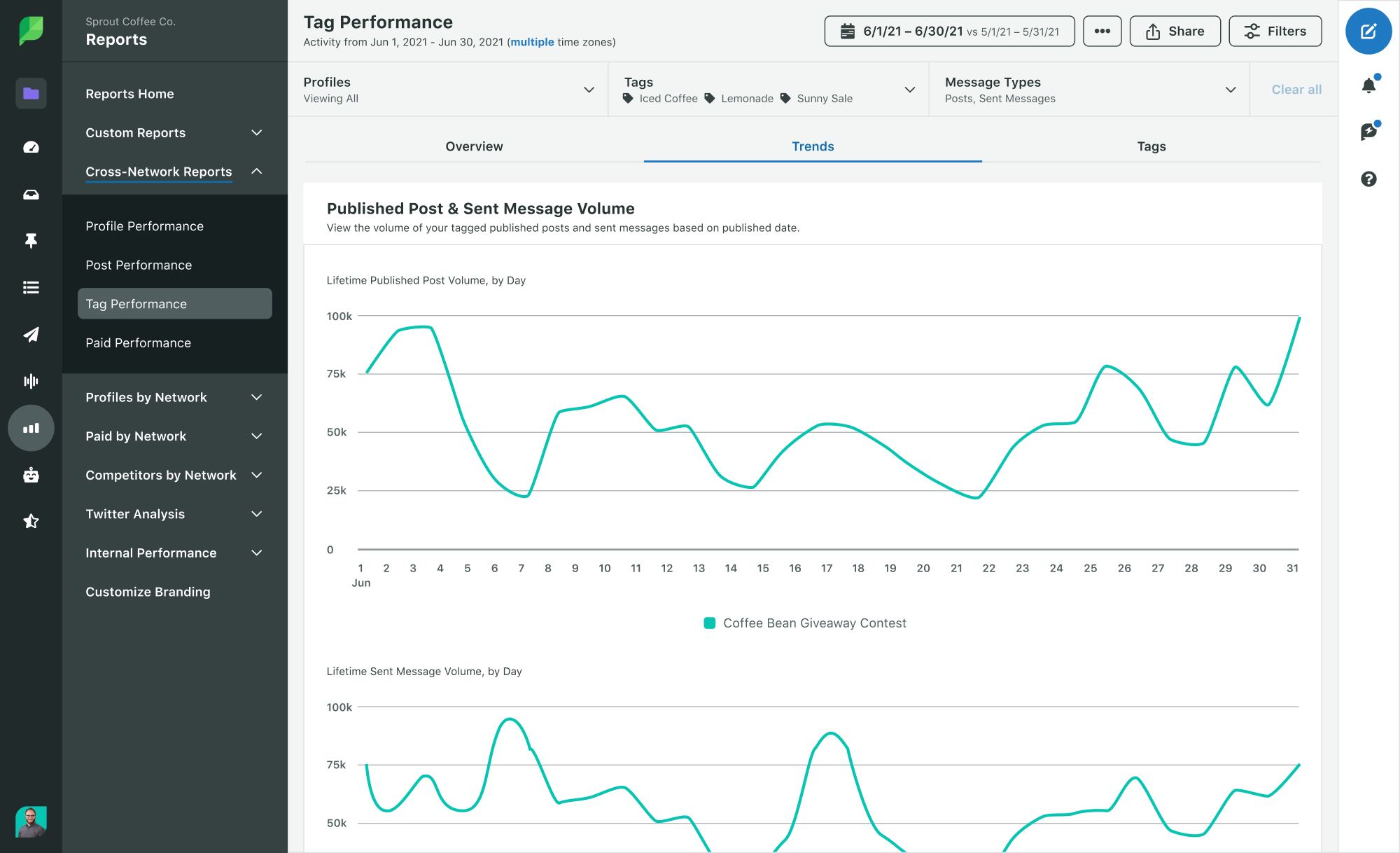Viewport: 1400px width, 853px height.
Task: Open the Tags dropdown filter
Action: point(910,89)
